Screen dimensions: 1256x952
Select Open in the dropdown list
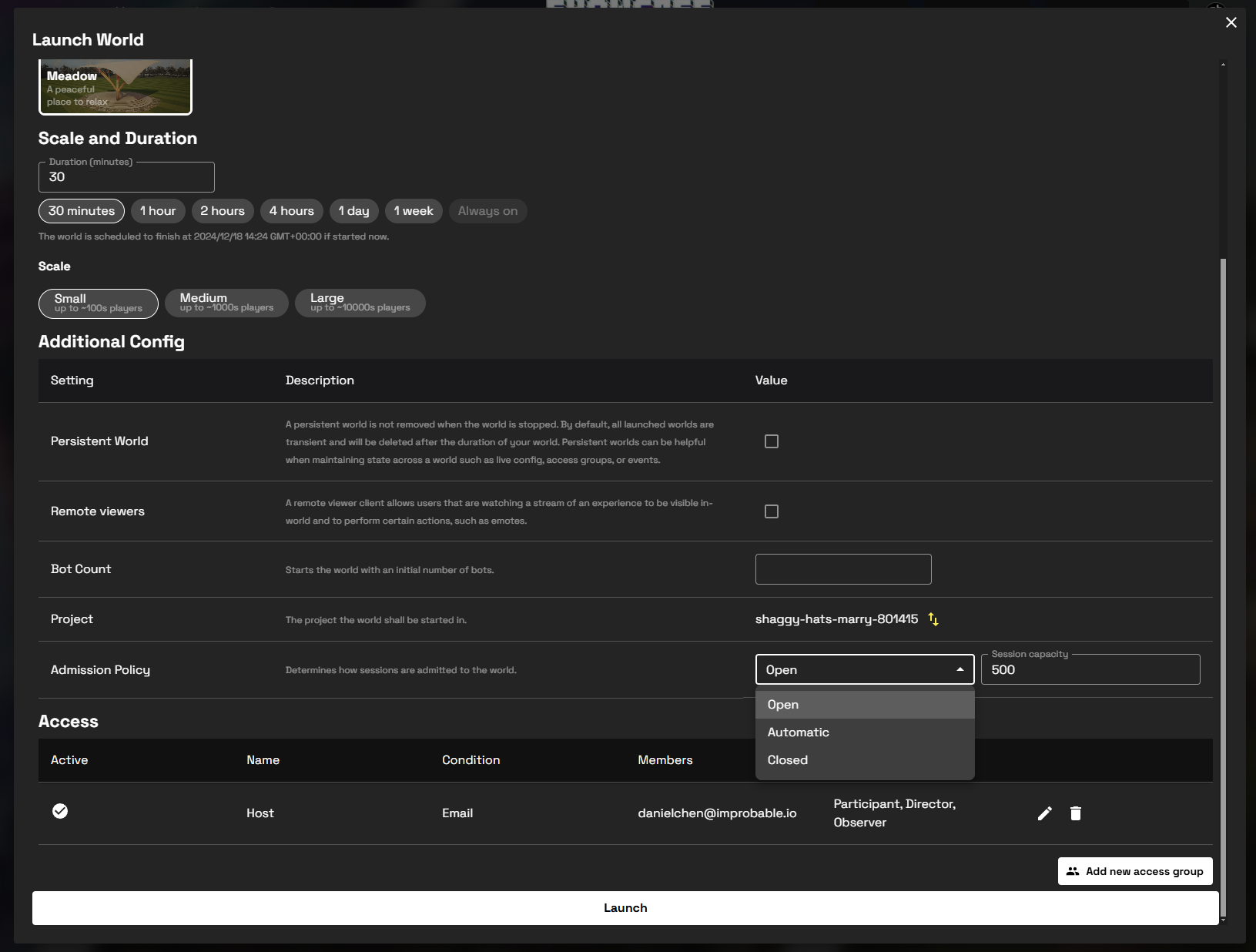click(783, 705)
